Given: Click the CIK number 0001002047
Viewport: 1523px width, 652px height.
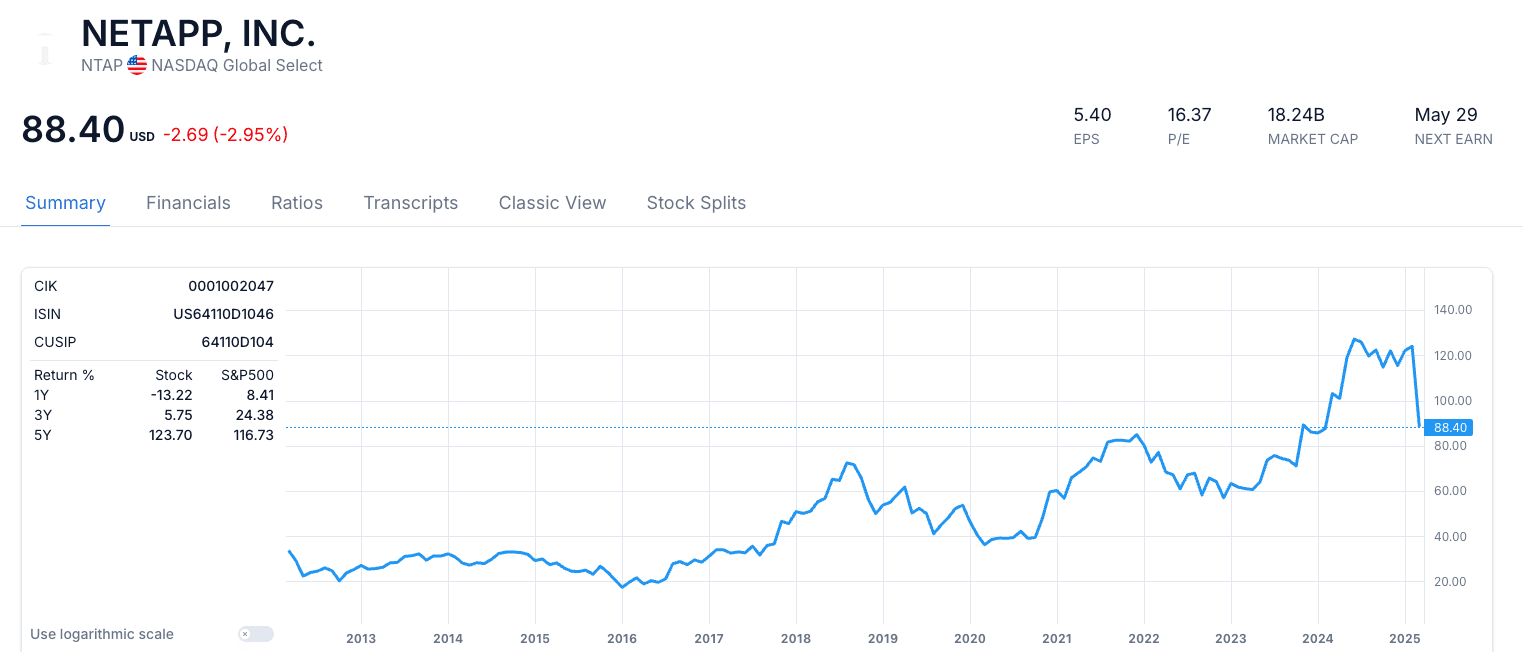Looking at the screenshot, I should (x=231, y=286).
